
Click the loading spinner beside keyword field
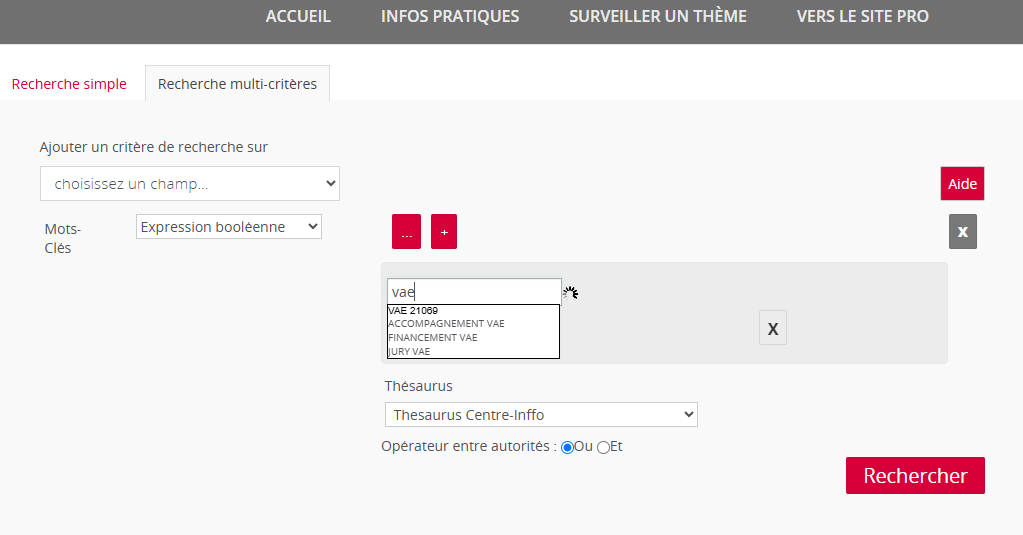coord(571,293)
